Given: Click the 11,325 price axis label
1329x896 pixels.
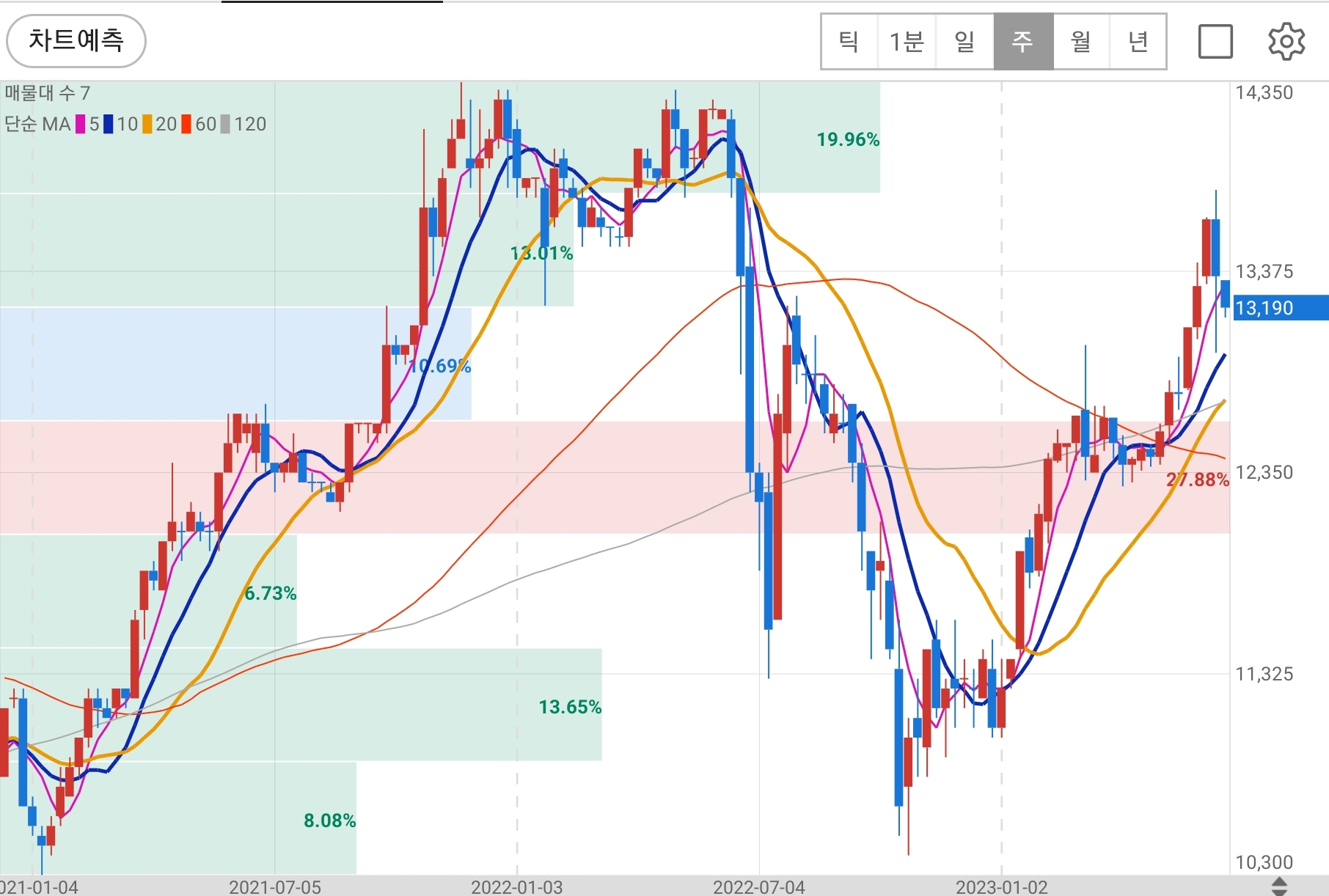Looking at the screenshot, I should pos(1264,674).
